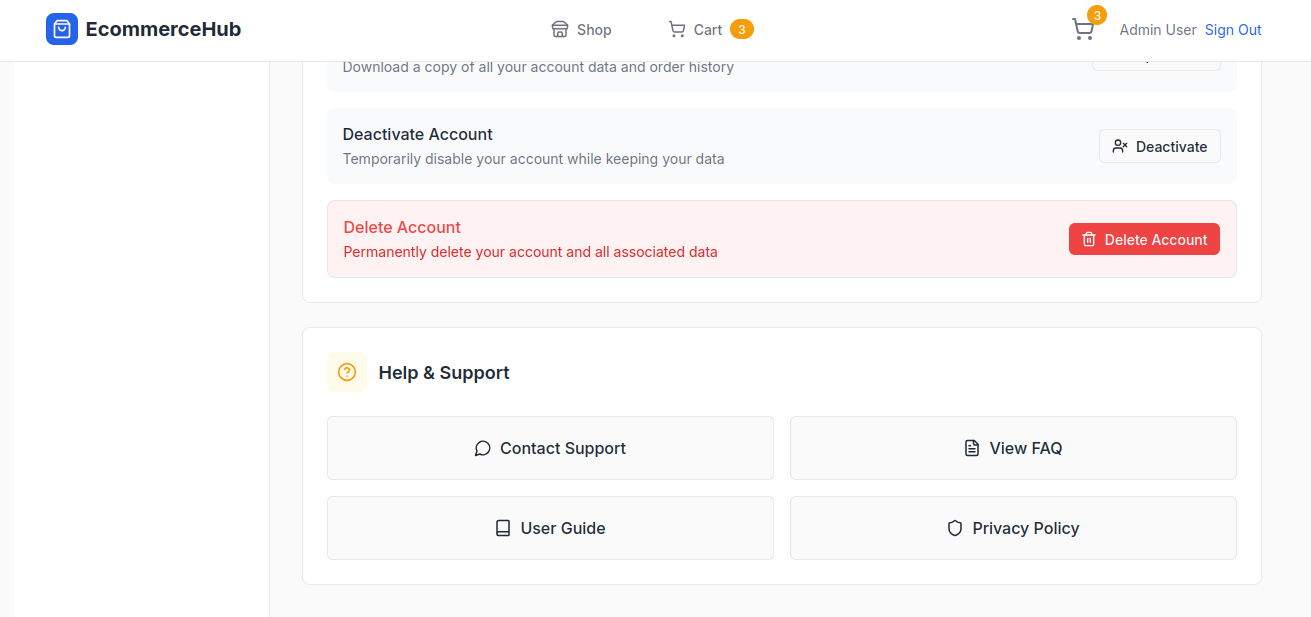Viewport: 1311px width, 617px height.
Task: Sign Out of the account
Action: pyautogui.click(x=1232, y=30)
